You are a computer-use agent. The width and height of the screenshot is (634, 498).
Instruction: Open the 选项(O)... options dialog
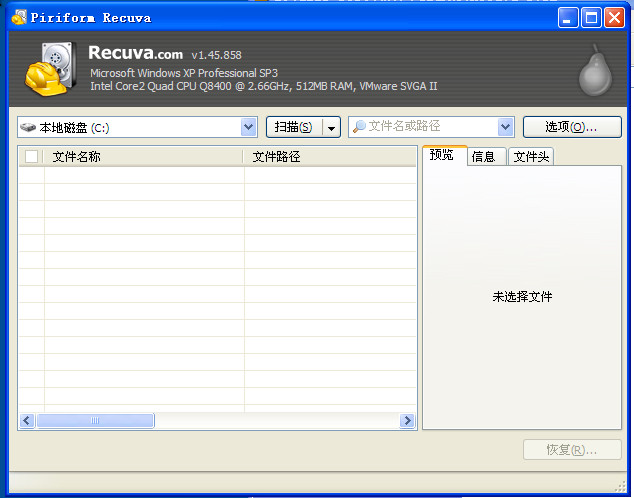pos(572,127)
